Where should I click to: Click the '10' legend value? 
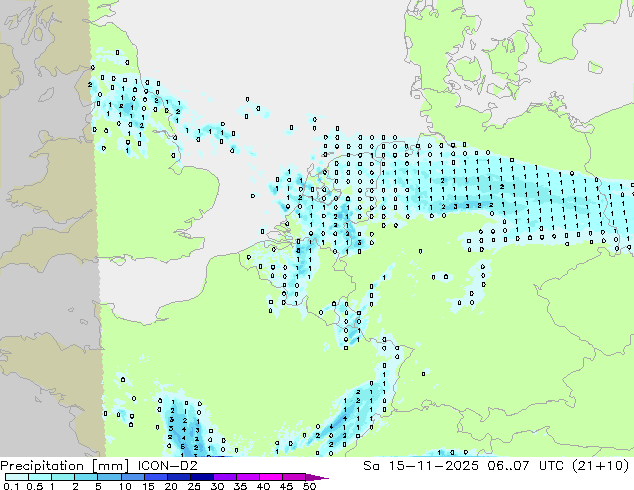tap(125, 486)
